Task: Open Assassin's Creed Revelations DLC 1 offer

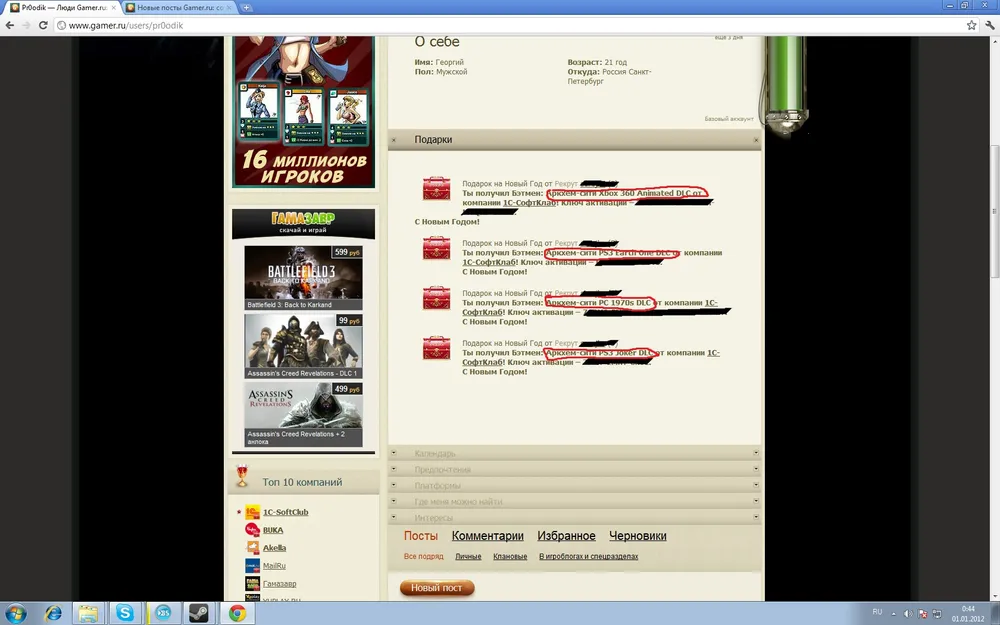Action: (x=304, y=346)
